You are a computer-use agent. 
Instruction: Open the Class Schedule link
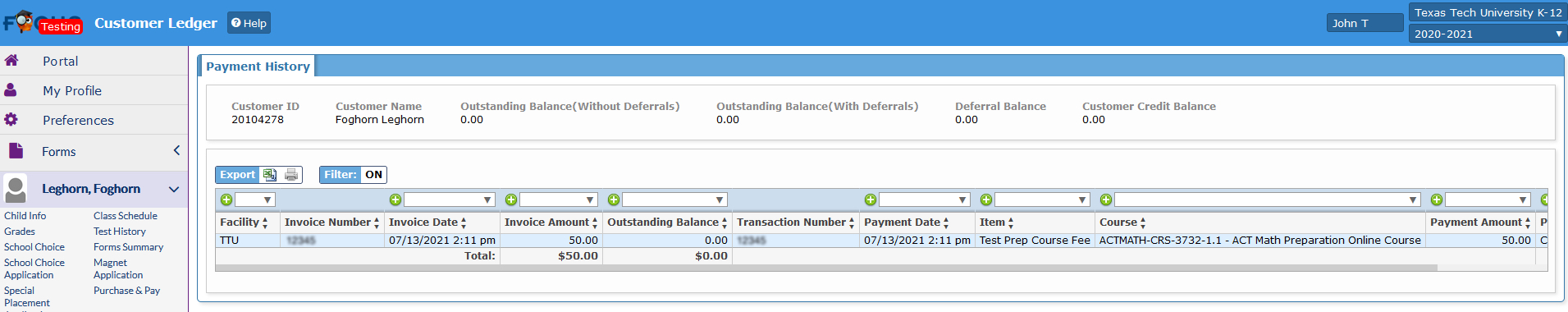coord(126,216)
